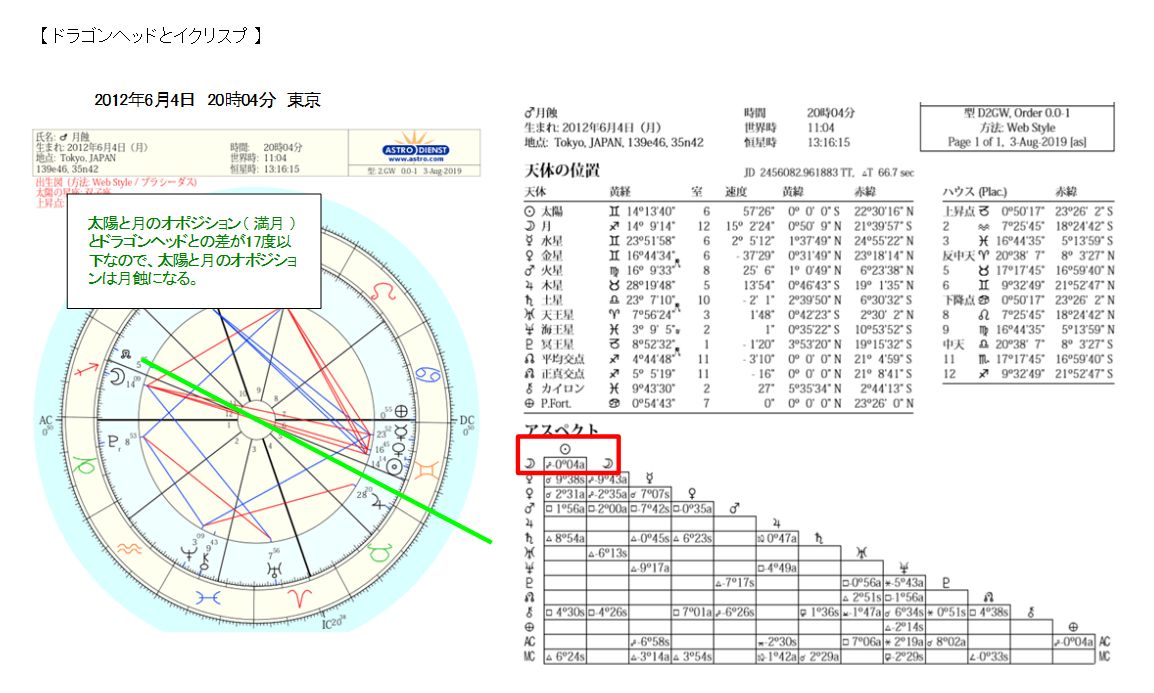The height and width of the screenshot is (693, 1154).
Task: Click the date heading 2012年6月4日 20時04分 東京
Action: click(x=208, y=100)
